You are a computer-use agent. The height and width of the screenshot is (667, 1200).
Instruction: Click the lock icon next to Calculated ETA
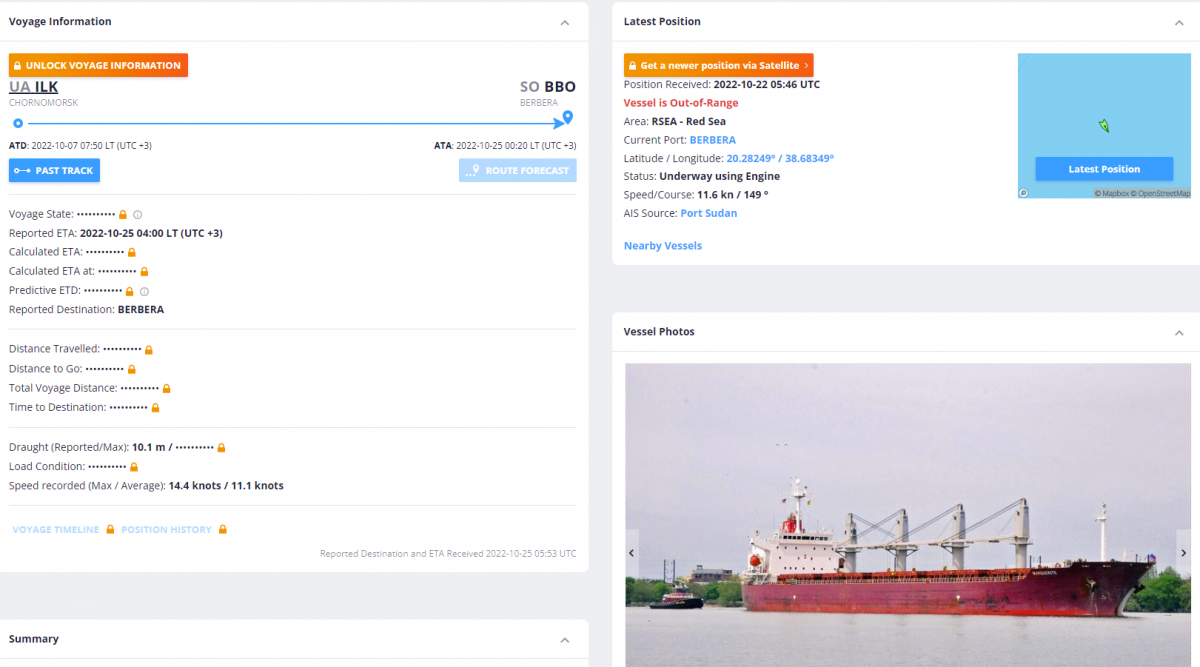coord(131,252)
